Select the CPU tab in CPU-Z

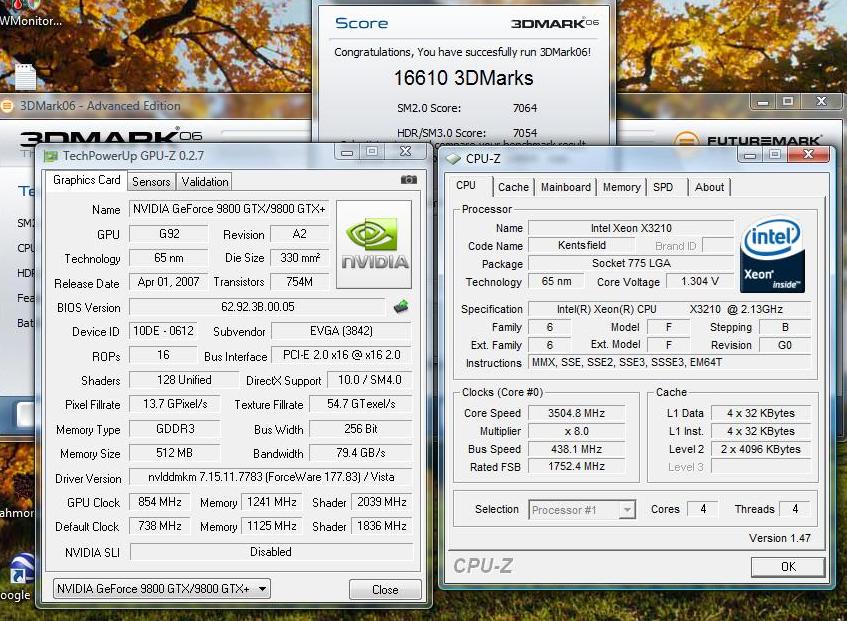[466, 186]
